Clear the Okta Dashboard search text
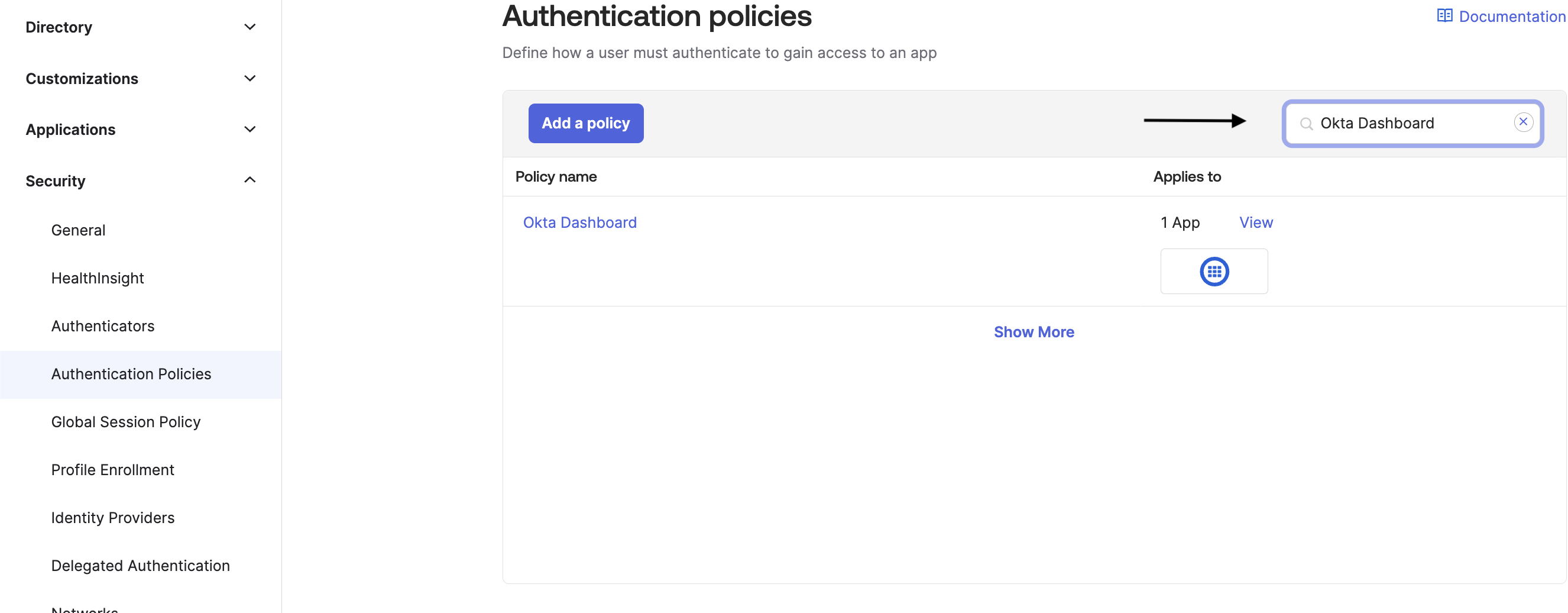This screenshot has height=613, width=1568. pyautogui.click(x=1523, y=122)
